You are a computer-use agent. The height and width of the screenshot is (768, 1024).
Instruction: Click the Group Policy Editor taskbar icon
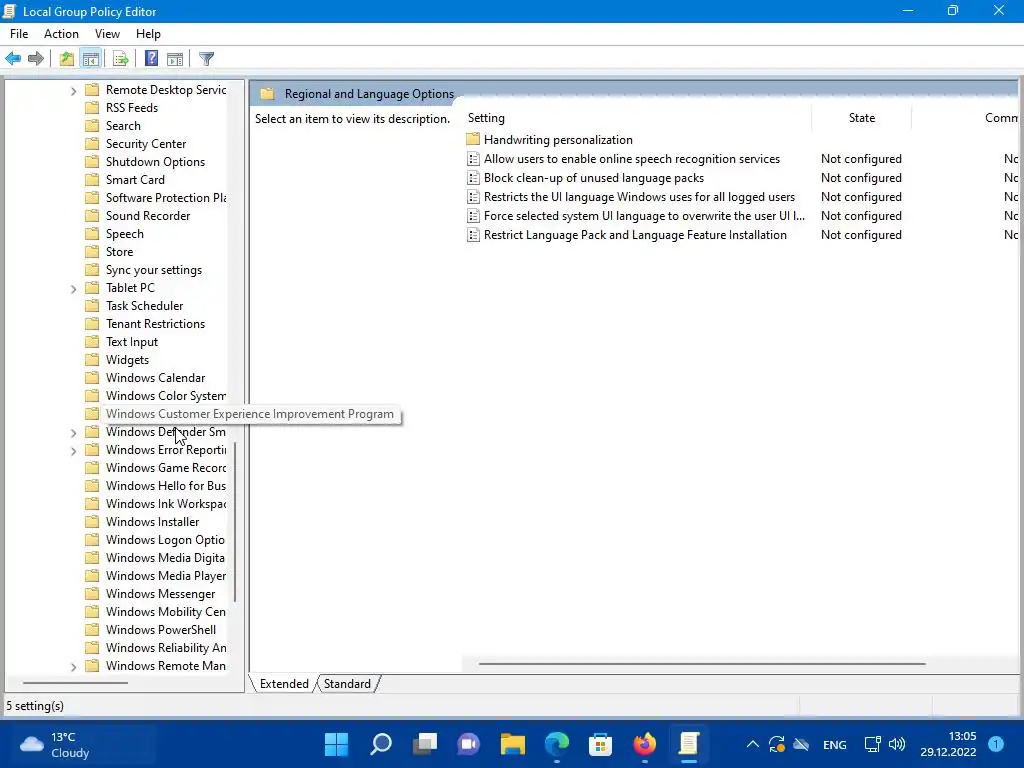click(688, 744)
